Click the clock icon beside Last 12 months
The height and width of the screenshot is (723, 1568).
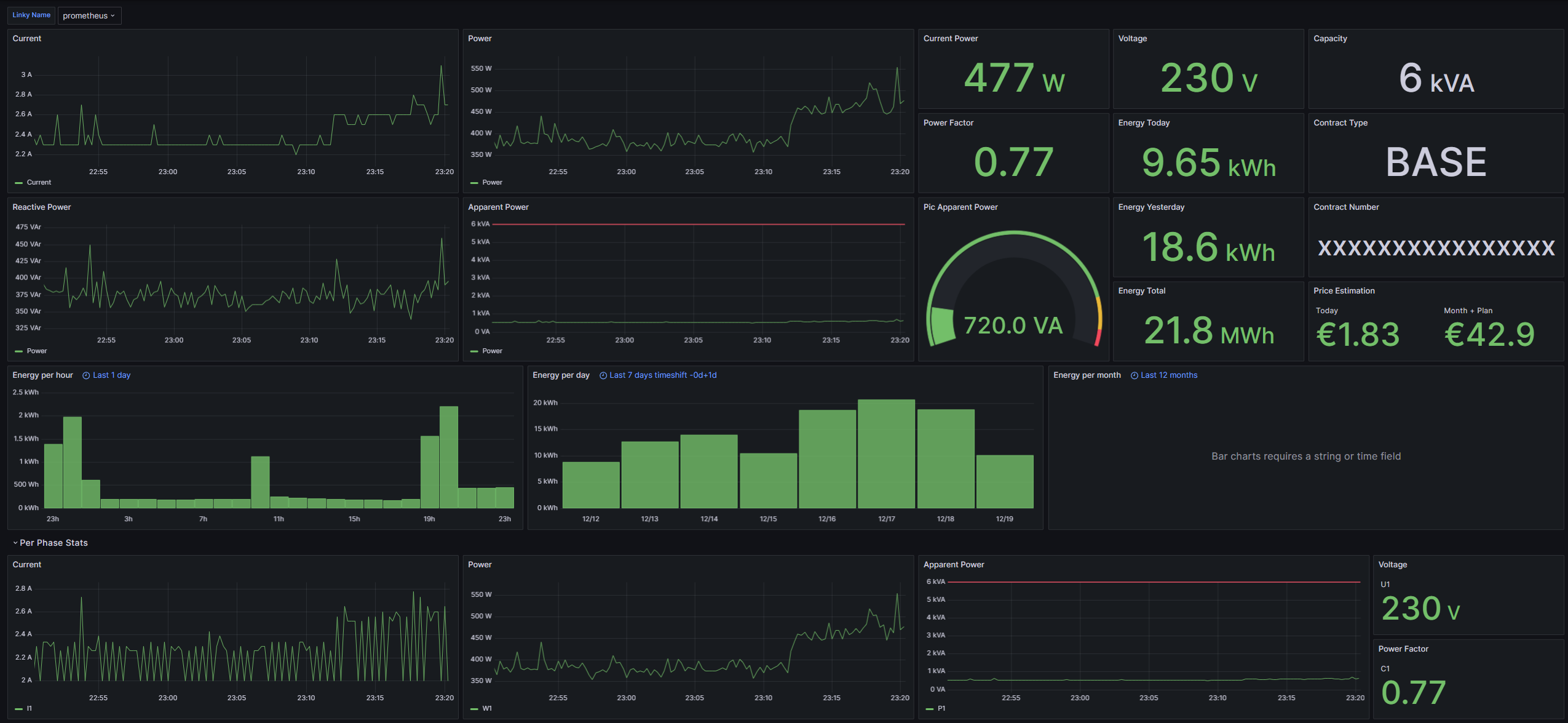pyautogui.click(x=1134, y=375)
